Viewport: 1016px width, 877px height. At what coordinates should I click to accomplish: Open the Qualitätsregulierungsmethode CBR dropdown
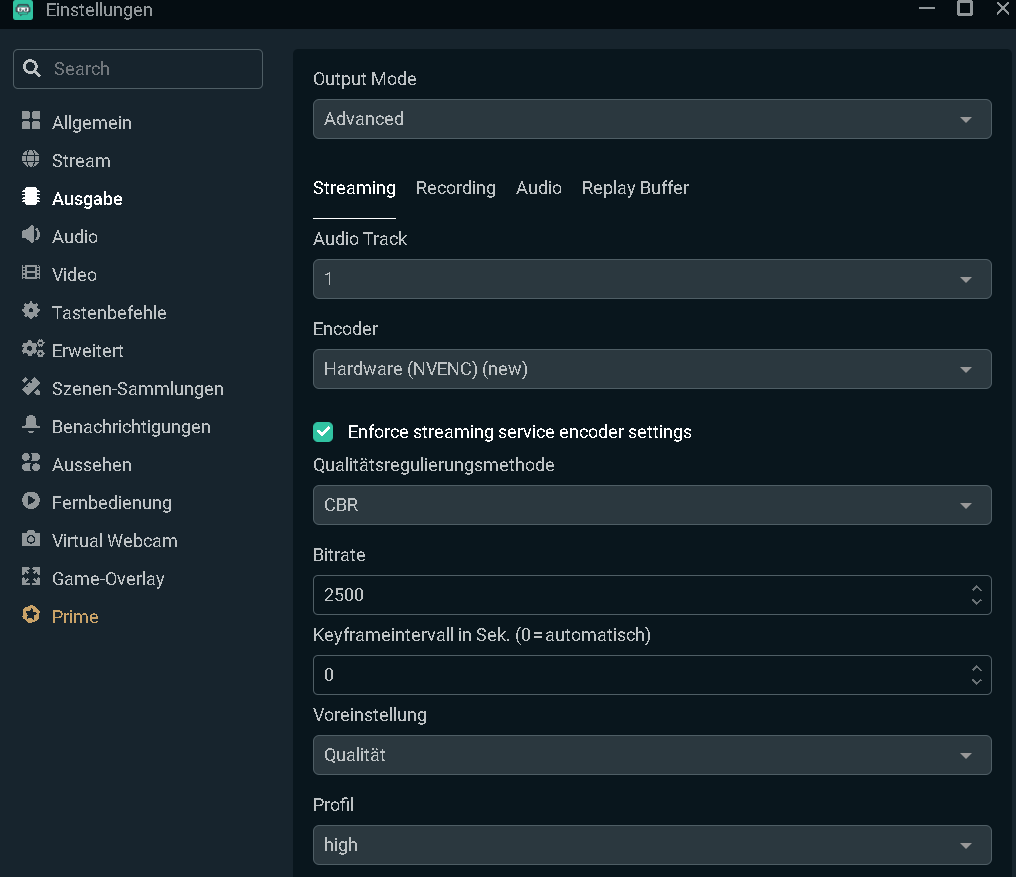pos(651,505)
